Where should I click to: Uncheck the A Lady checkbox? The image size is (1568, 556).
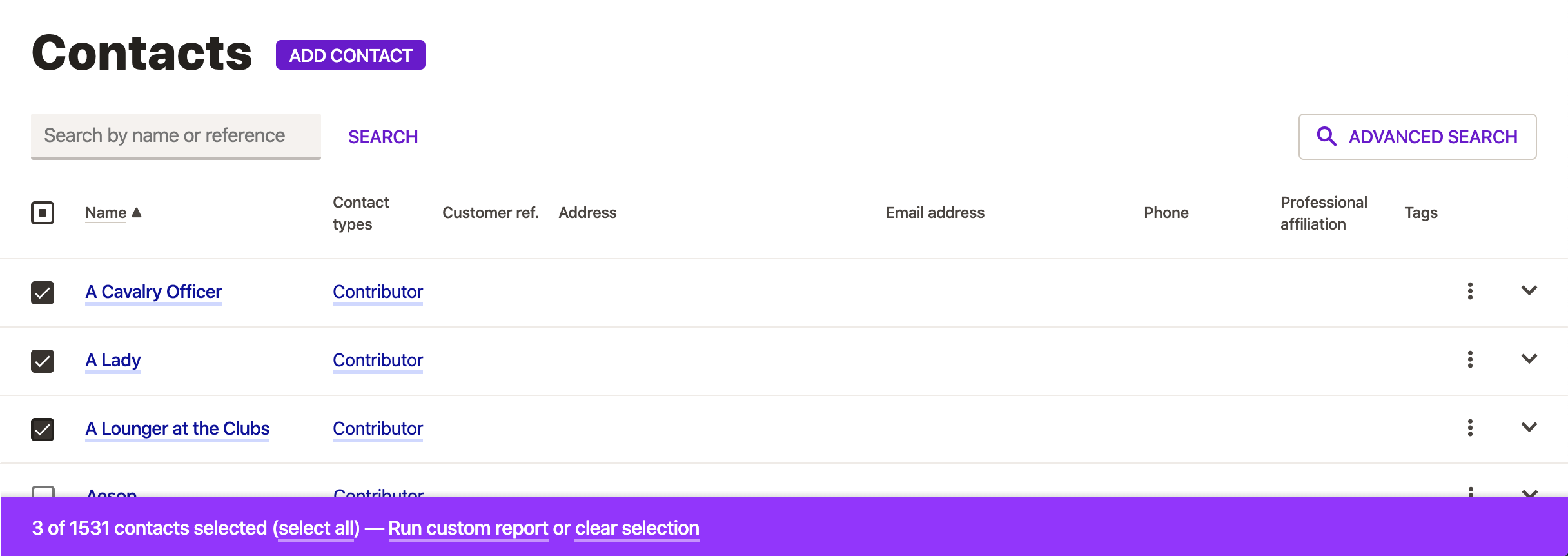click(43, 361)
